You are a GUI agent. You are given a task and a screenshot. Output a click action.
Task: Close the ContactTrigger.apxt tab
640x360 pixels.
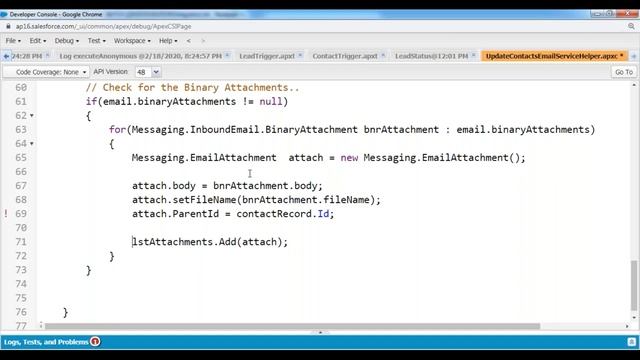tap(383, 55)
